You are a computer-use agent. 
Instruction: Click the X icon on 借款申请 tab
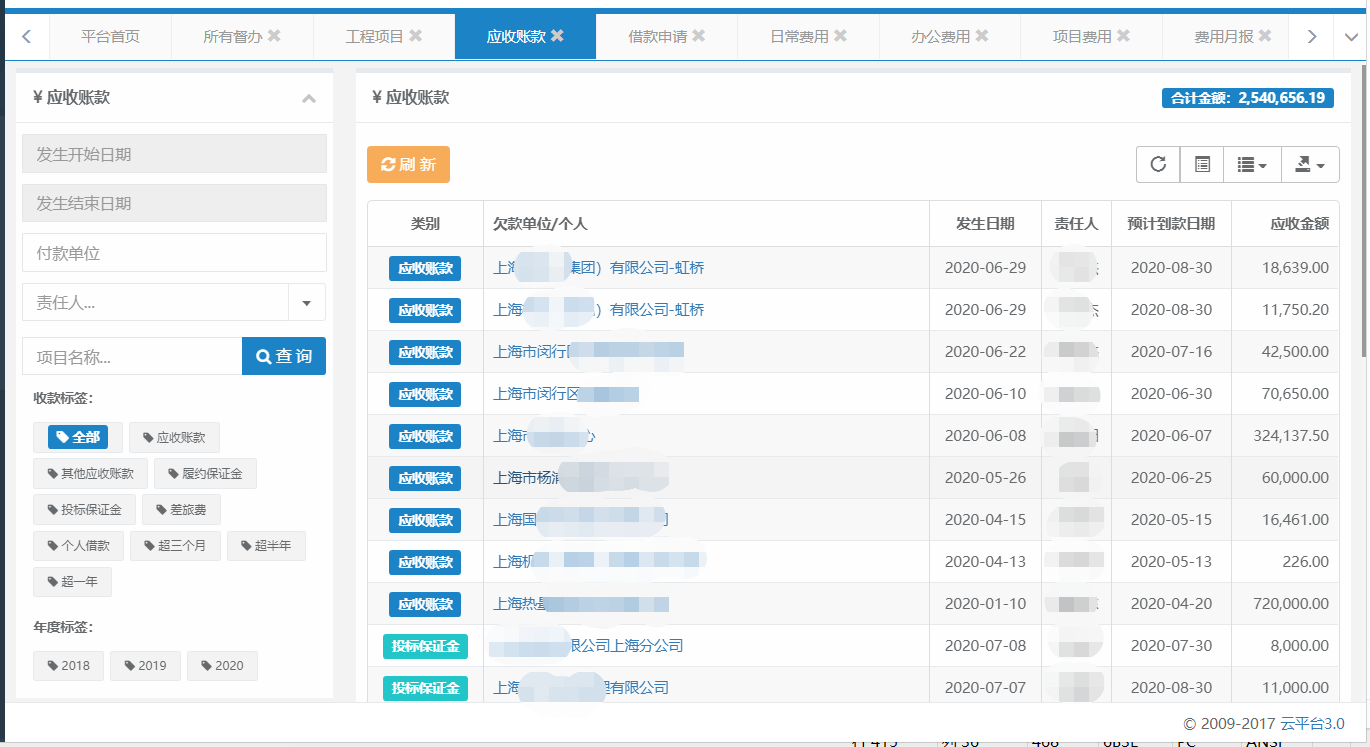point(699,36)
